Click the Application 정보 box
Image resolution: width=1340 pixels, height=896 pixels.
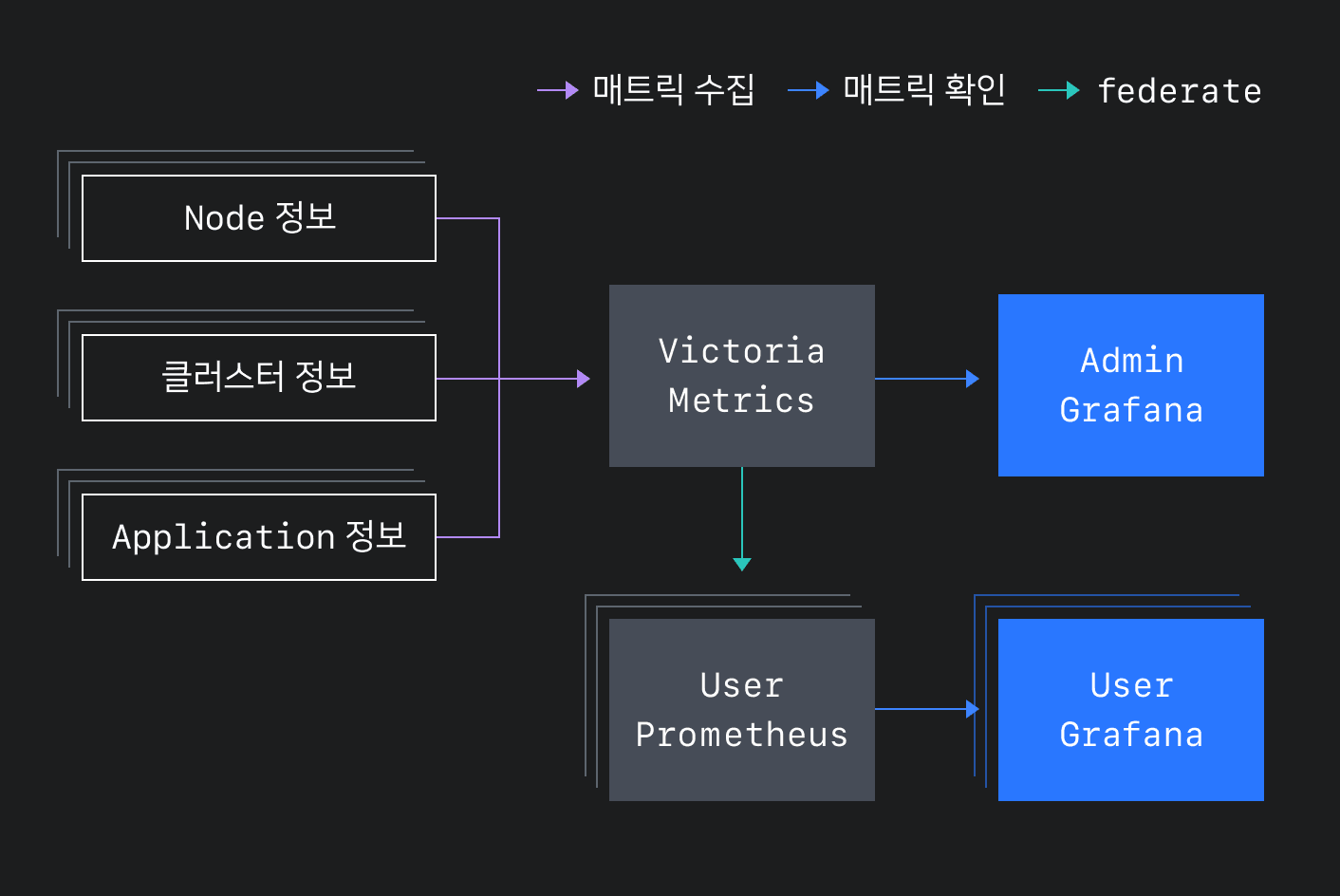(x=259, y=537)
